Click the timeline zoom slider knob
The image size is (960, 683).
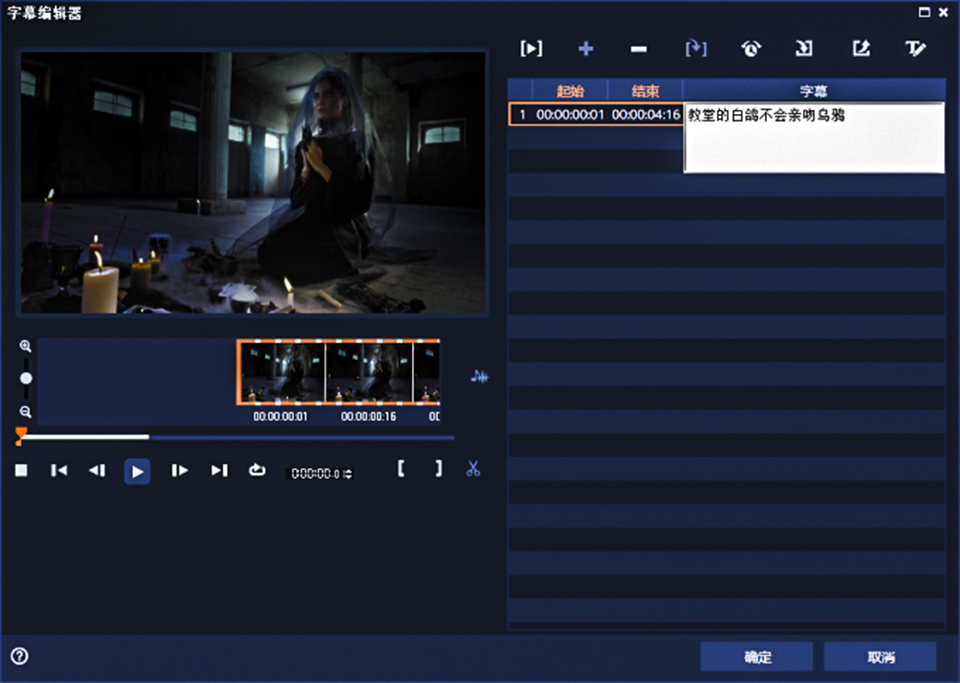coord(26,378)
